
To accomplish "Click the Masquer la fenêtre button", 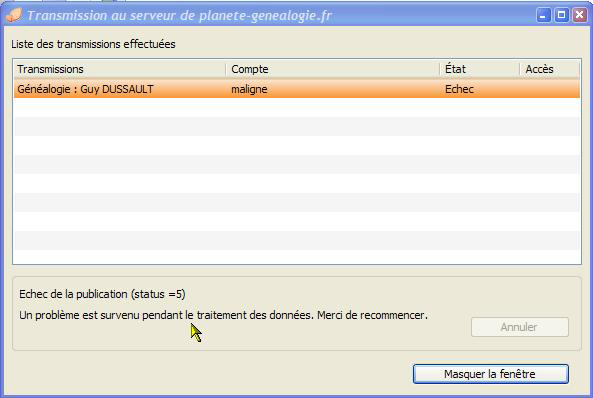I will click(491, 374).
